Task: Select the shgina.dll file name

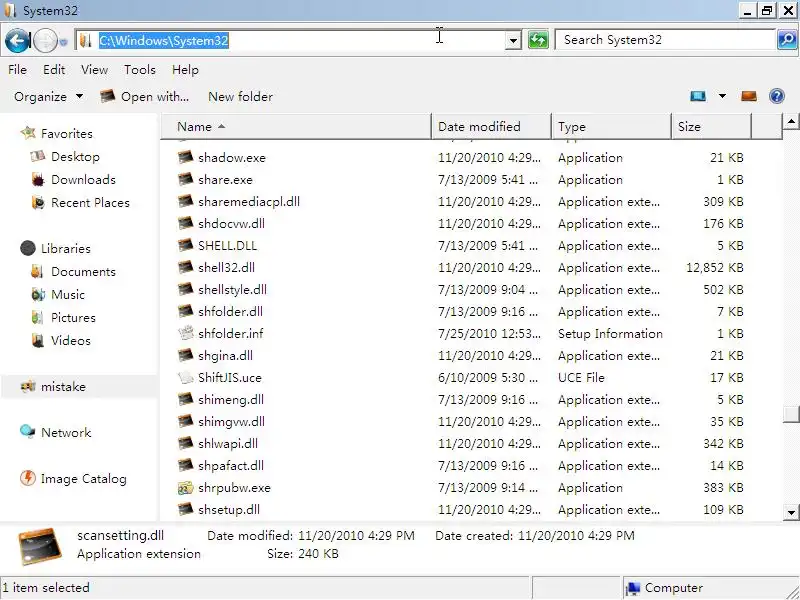Action: tap(226, 356)
